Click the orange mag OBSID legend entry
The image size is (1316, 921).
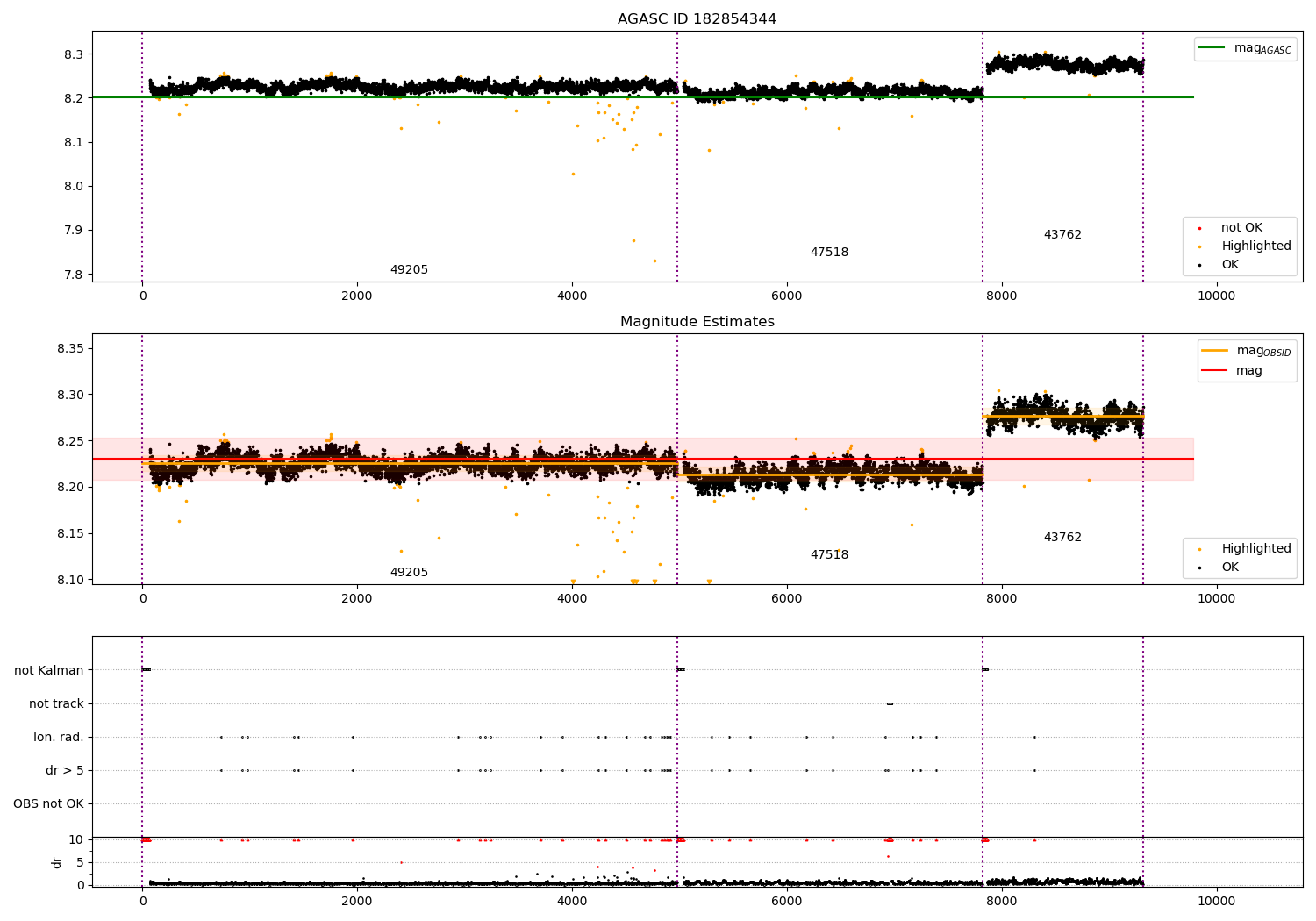pos(1246,351)
